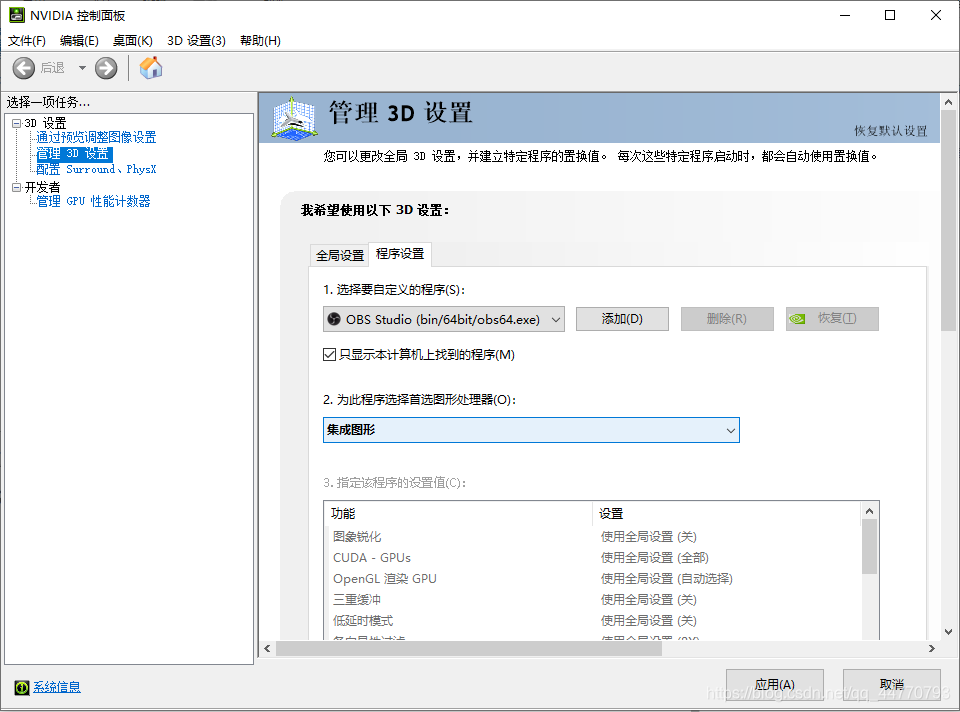
Task: Switch to the 全局设置 tab
Action: tap(340, 255)
